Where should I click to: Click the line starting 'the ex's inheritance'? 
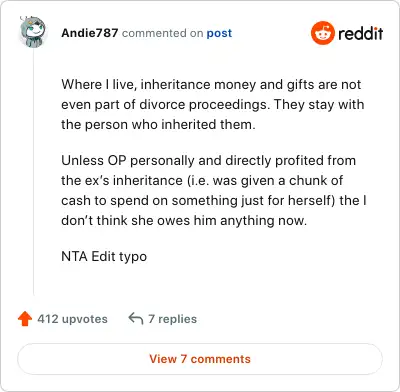coord(202,181)
